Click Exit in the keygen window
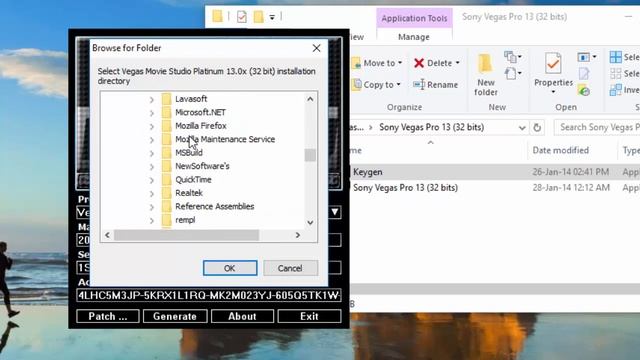The image size is (640, 360). click(309, 316)
